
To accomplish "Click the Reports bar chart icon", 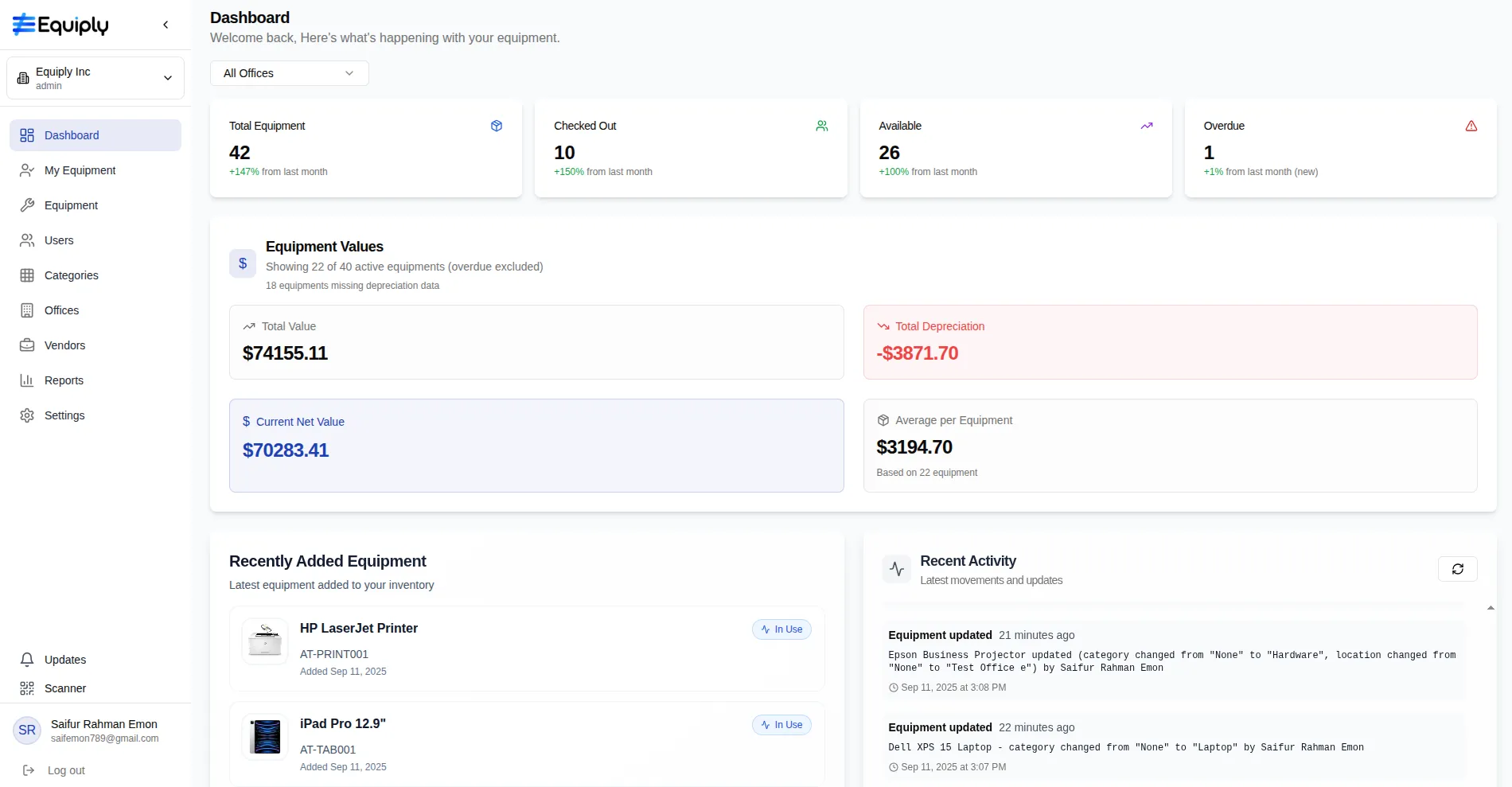I will 27,380.
